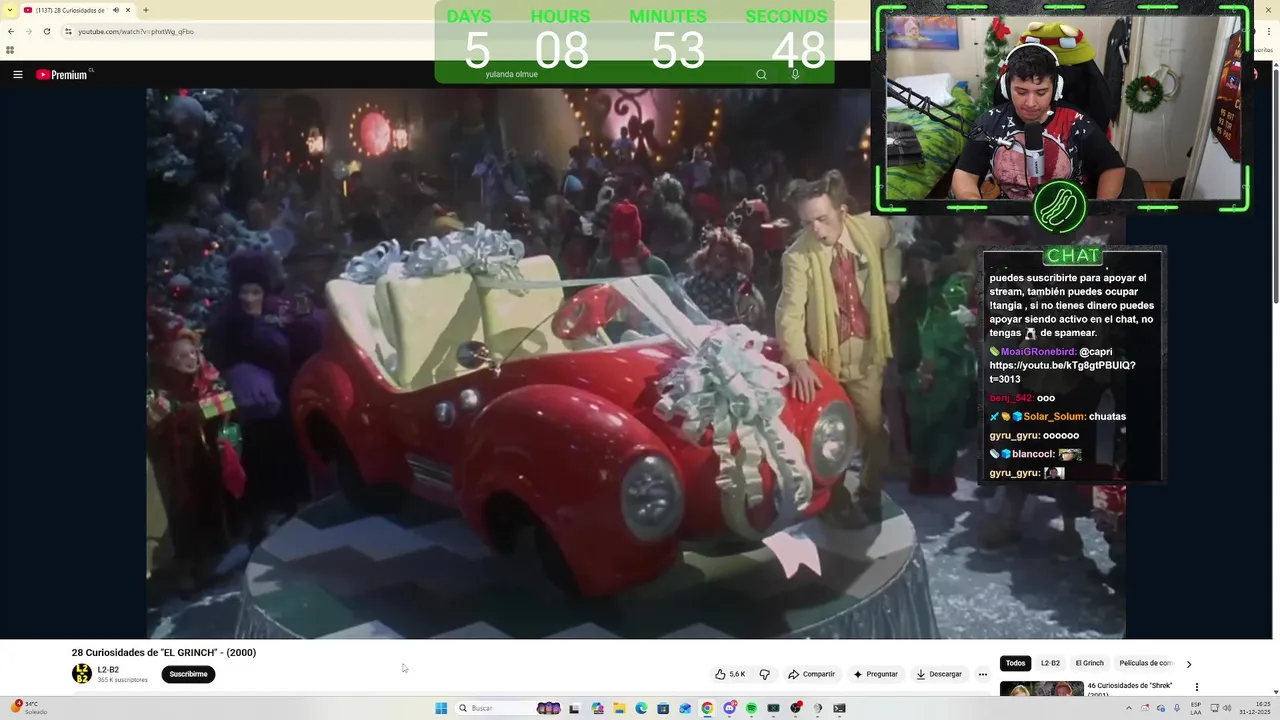
Task: Click the Suscribirme button
Action: 188,674
